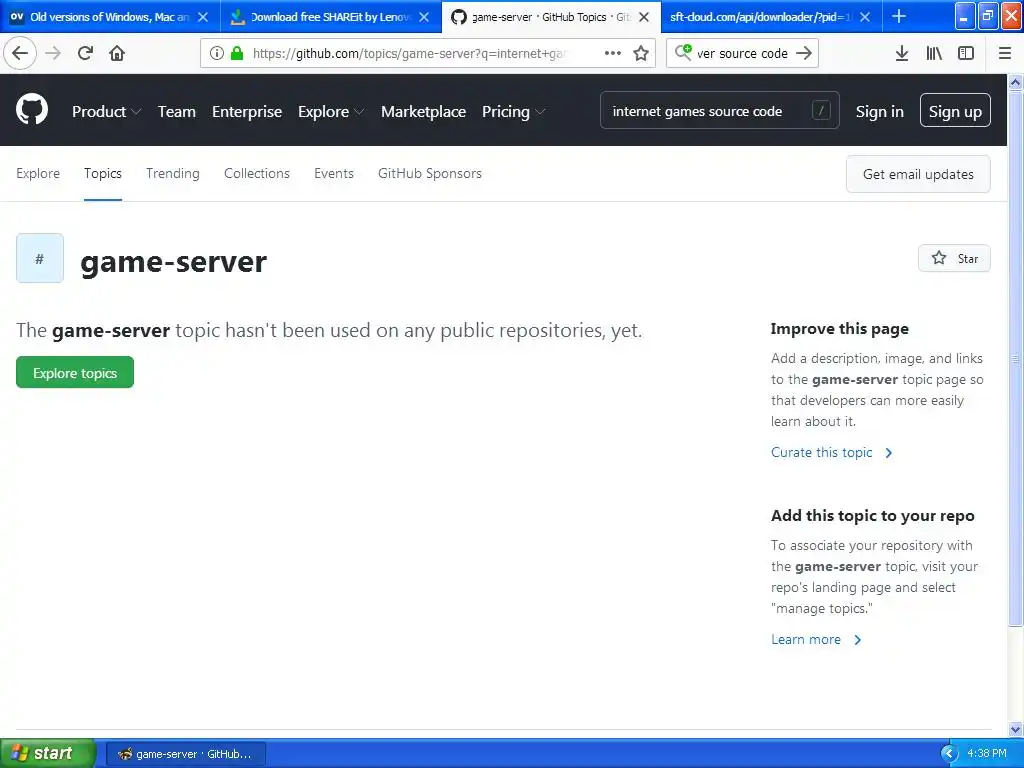Click the hashtag topic icon
1024x768 pixels.
tap(40, 258)
